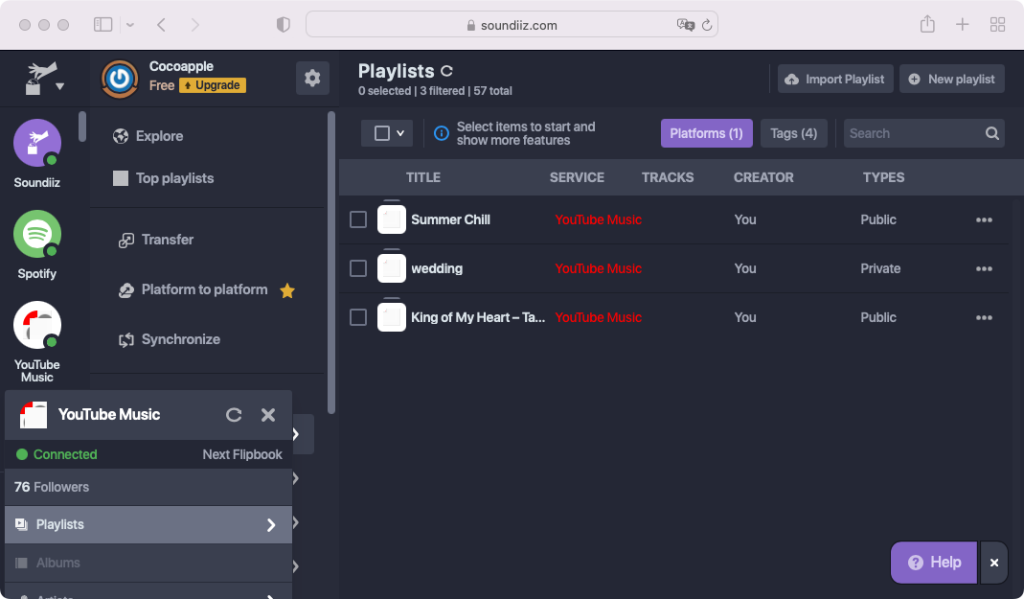Select the wedding playlist checkbox
Image resolution: width=1024 pixels, height=599 pixels.
pos(358,269)
